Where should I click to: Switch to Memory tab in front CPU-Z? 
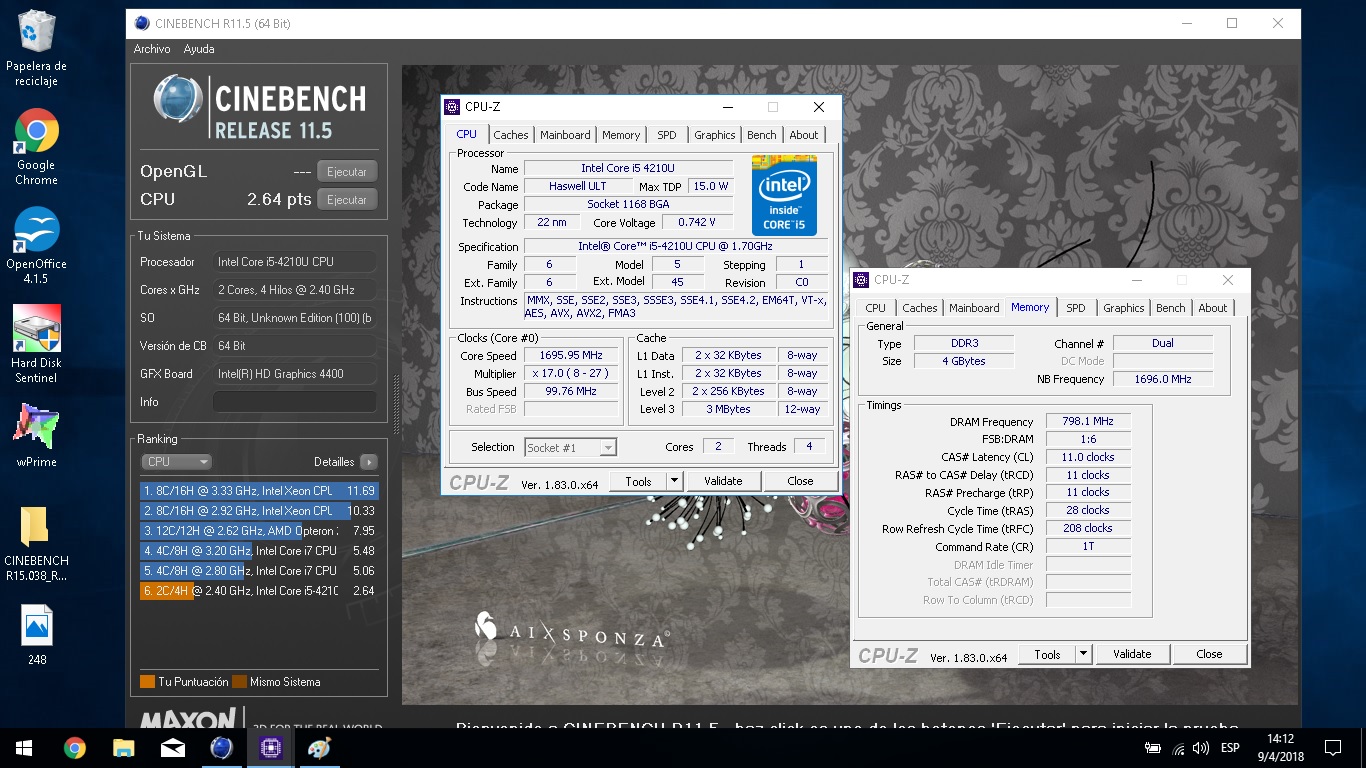[621, 135]
